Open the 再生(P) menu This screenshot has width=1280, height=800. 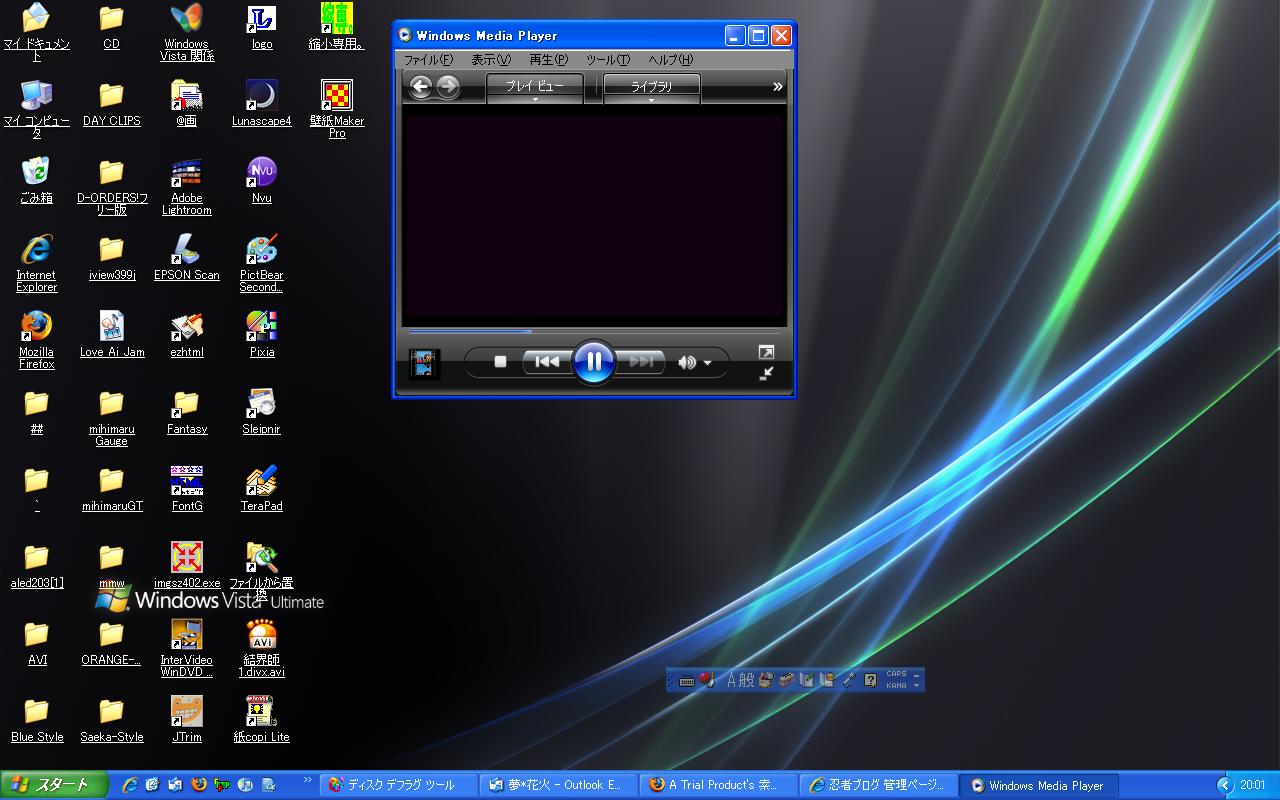click(548, 60)
